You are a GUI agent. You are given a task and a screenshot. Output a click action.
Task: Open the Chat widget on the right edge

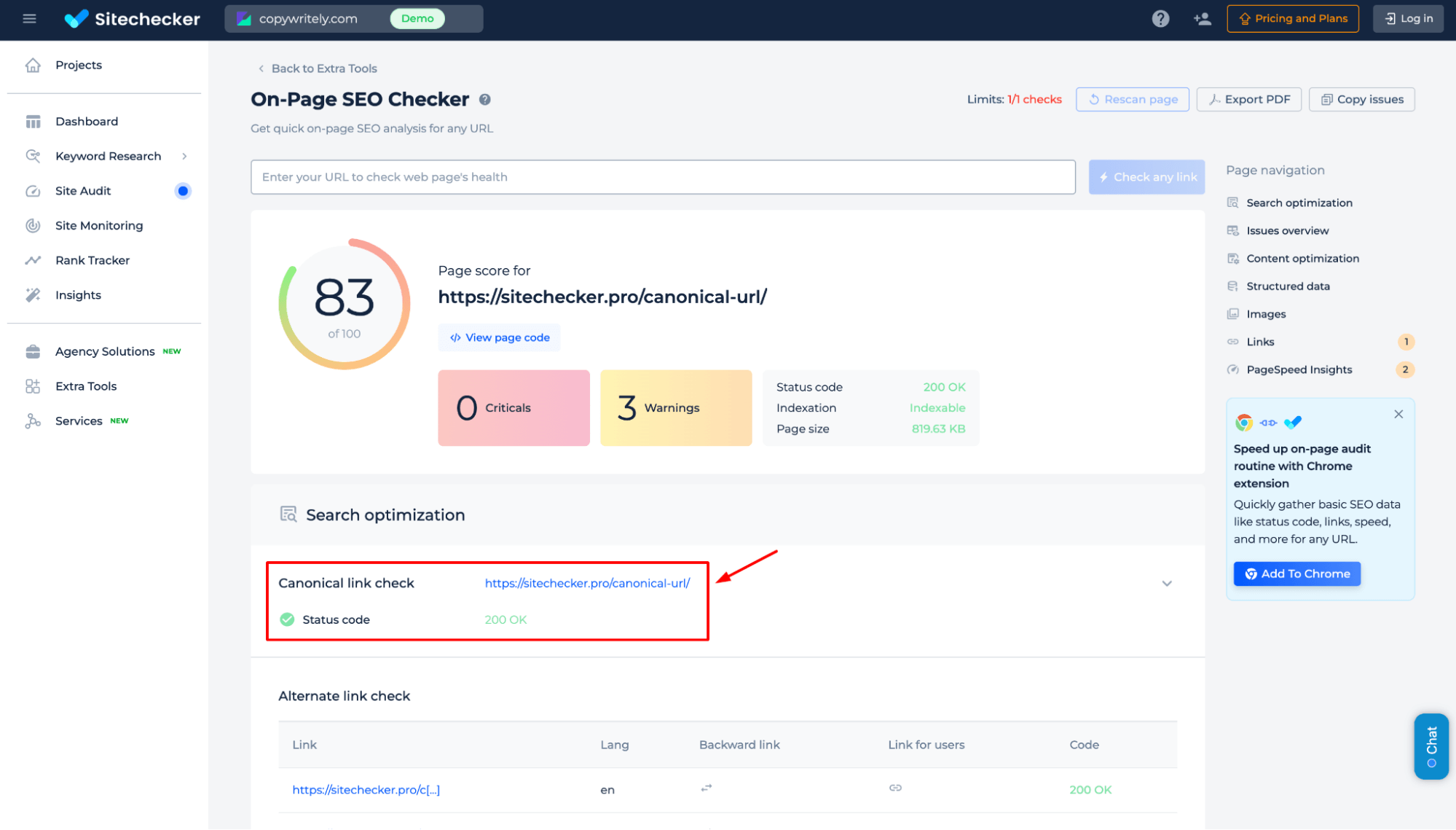click(x=1431, y=746)
